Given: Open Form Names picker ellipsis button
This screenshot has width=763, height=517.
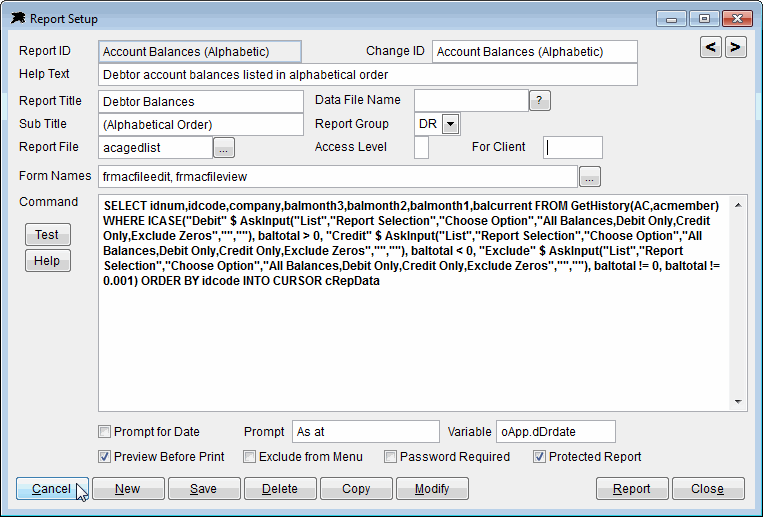Looking at the screenshot, I should pos(589,177).
